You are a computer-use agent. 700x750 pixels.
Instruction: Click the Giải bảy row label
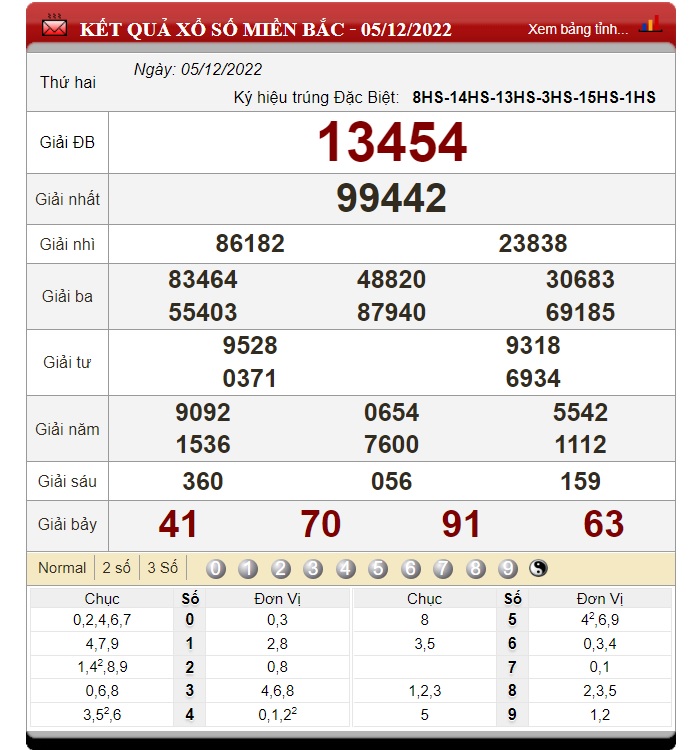coord(67,525)
